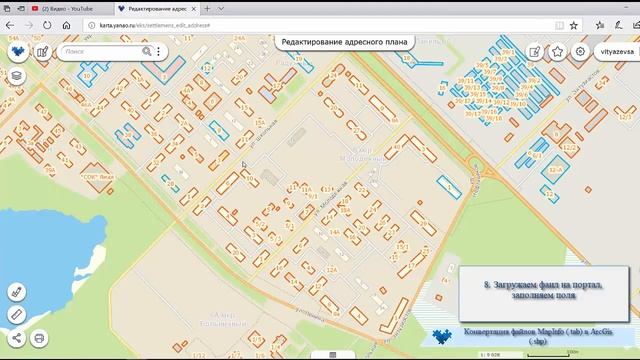
Task: Click the Редактирование адресного плана title label
Action: 344,42
